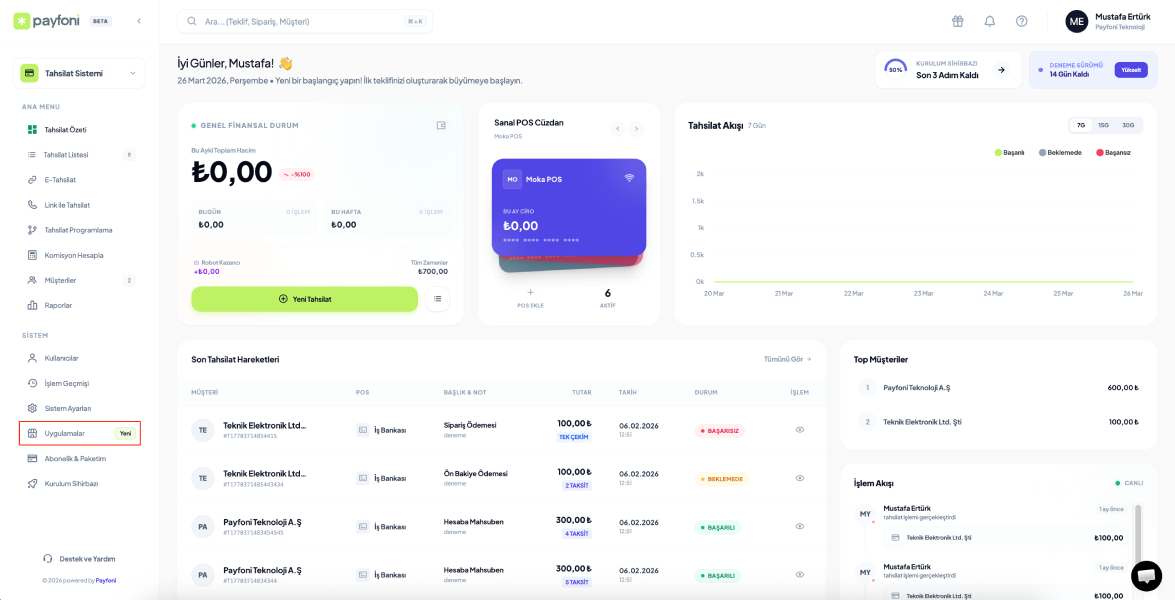Viewport: 1175px width, 600px height.
Task: Click the 50% setup progress ring
Action: pos(895,70)
